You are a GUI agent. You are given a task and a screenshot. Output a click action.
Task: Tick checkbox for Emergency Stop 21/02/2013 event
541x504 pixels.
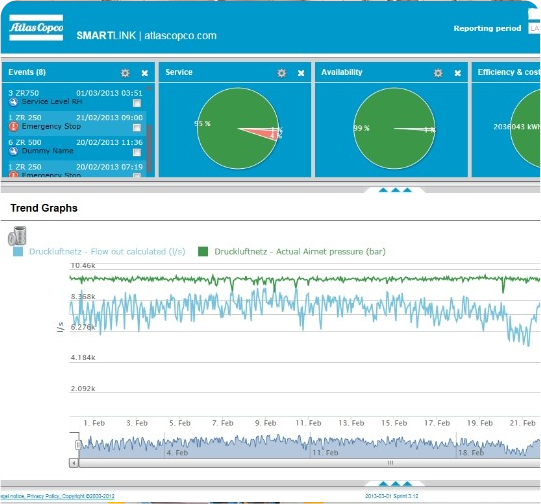point(137,128)
